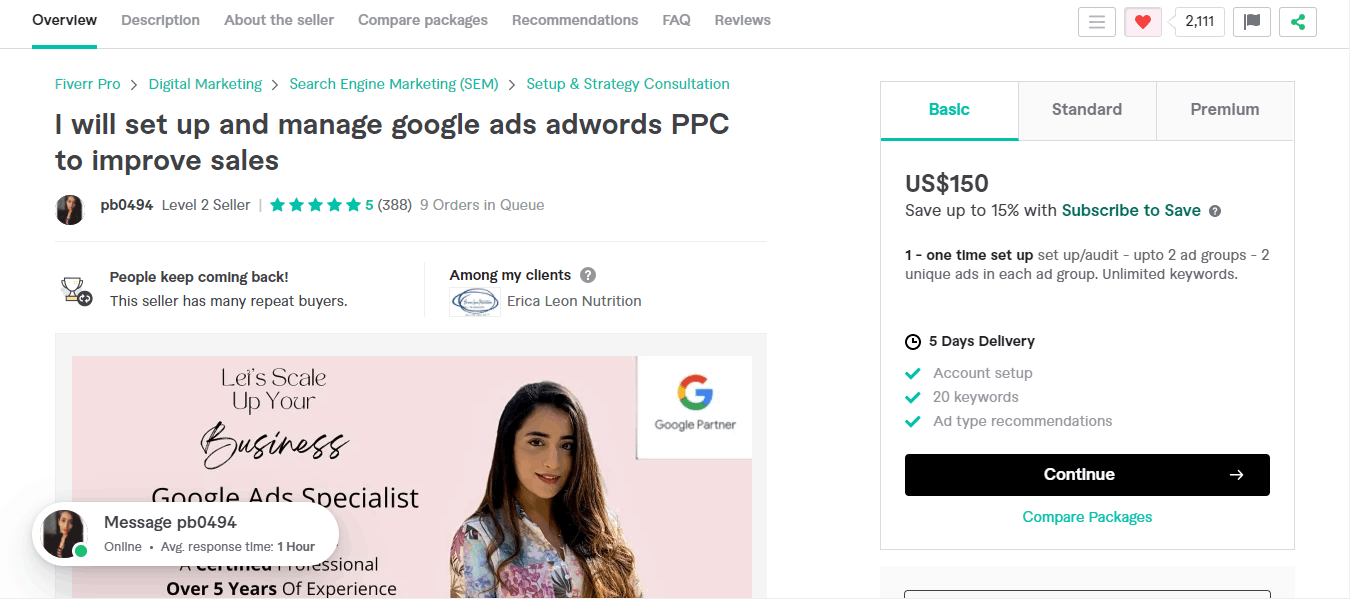Click the black Continue button
The image size is (1350, 600).
coord(1087,475)
